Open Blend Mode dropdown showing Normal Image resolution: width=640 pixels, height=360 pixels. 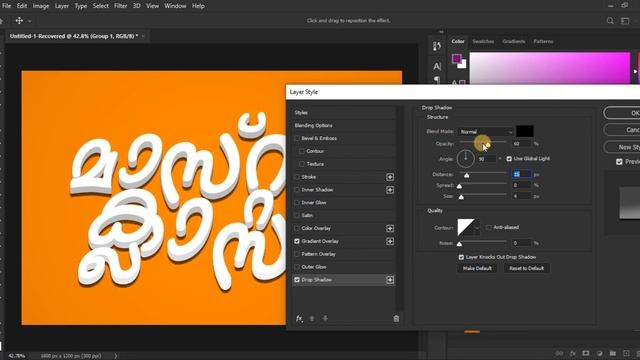[486, 132]
